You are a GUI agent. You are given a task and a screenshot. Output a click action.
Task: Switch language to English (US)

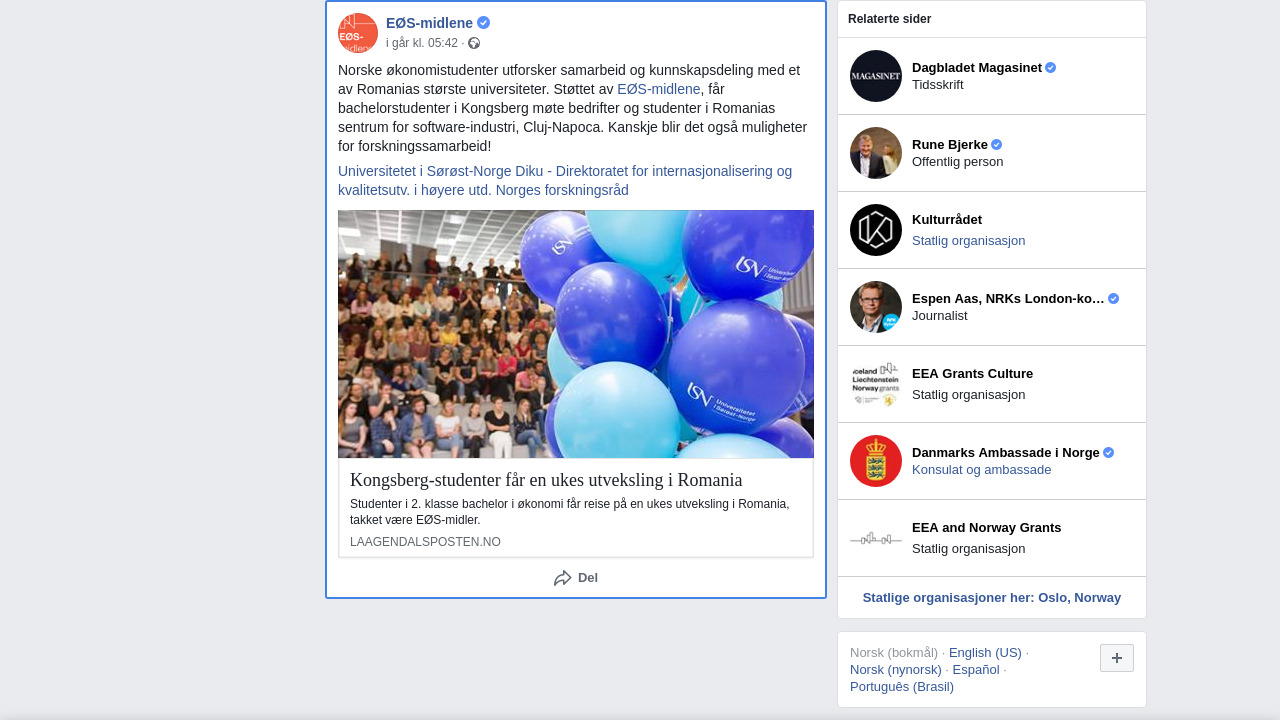985,653
